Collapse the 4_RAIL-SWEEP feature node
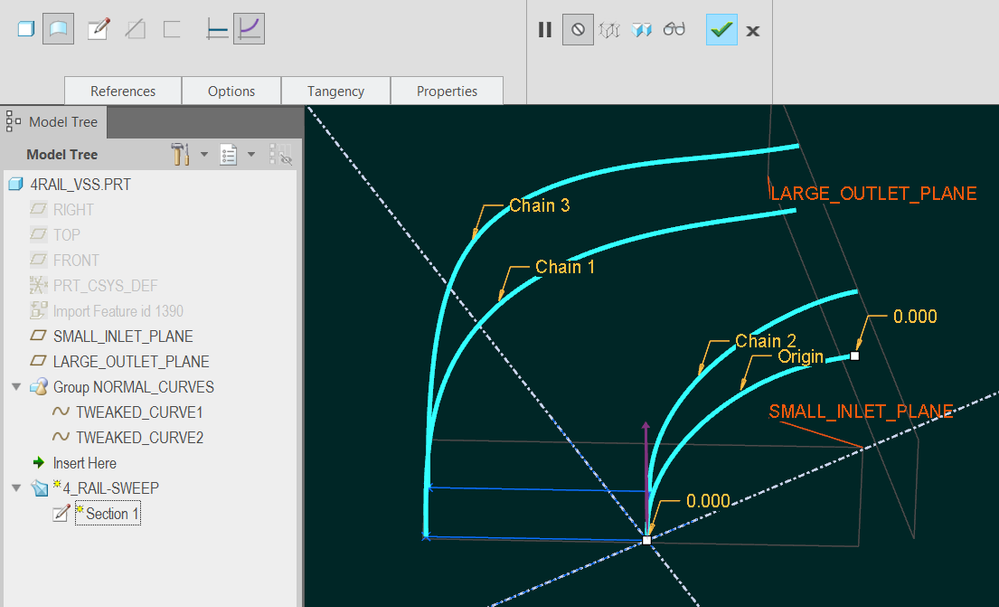999x607 pixels. [x=16, y=488]
